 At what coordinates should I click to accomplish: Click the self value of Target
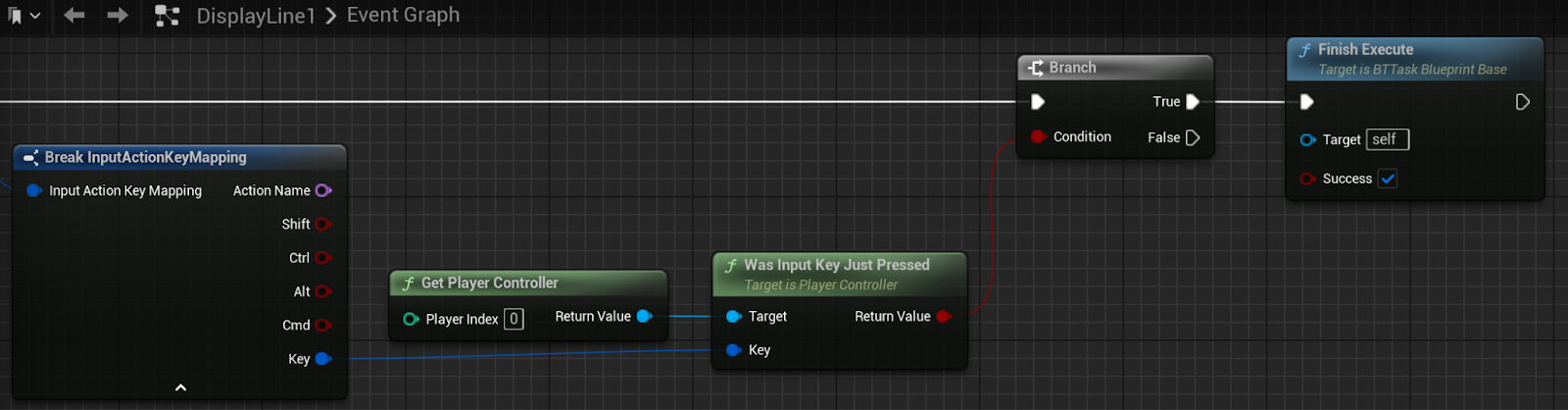(x=1388, y=139)
